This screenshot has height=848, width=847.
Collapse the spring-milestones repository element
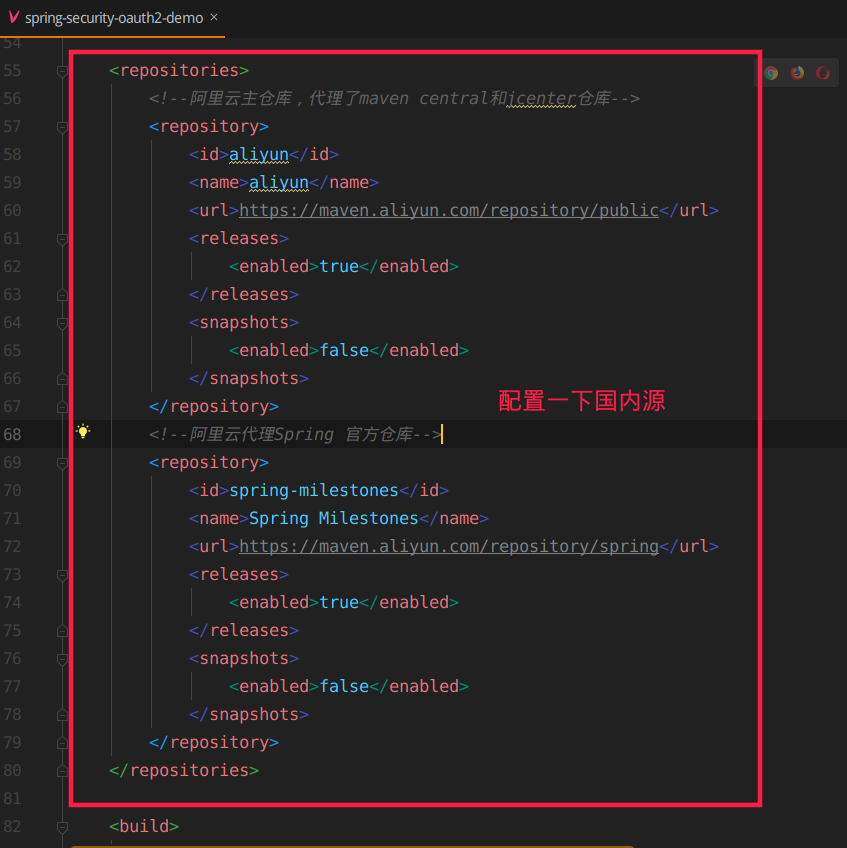62,462
